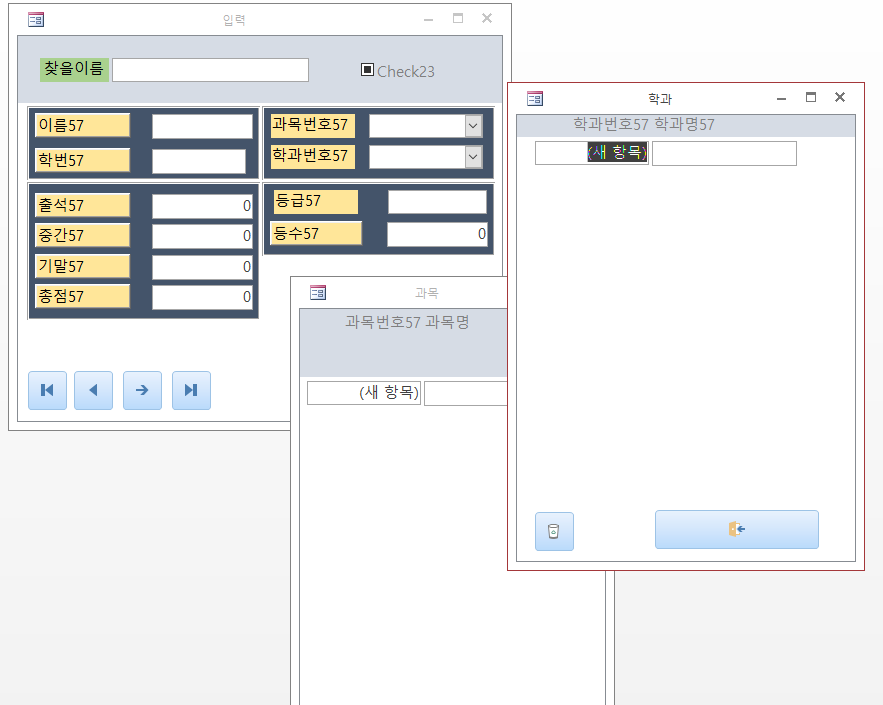Click the form icon in 학과 title bar
This screenshot has width=883, height=705.
pyautogui.click(x=535, y=99)
